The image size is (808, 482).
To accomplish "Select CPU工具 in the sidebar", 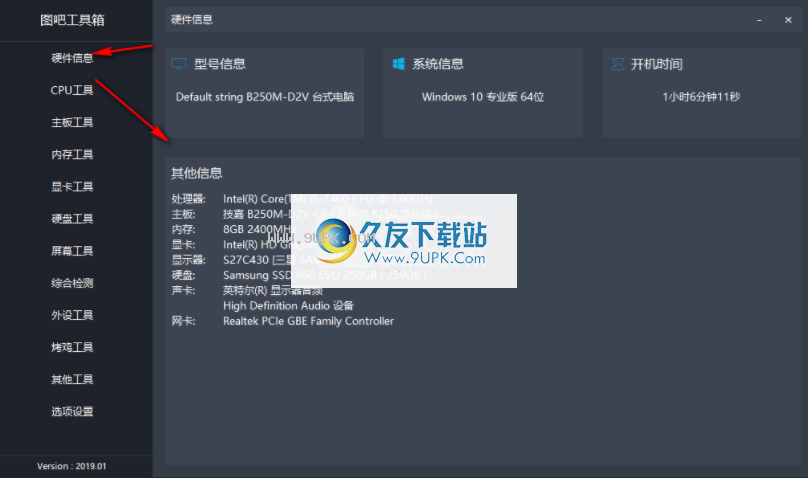I will (x=72, y=90).
